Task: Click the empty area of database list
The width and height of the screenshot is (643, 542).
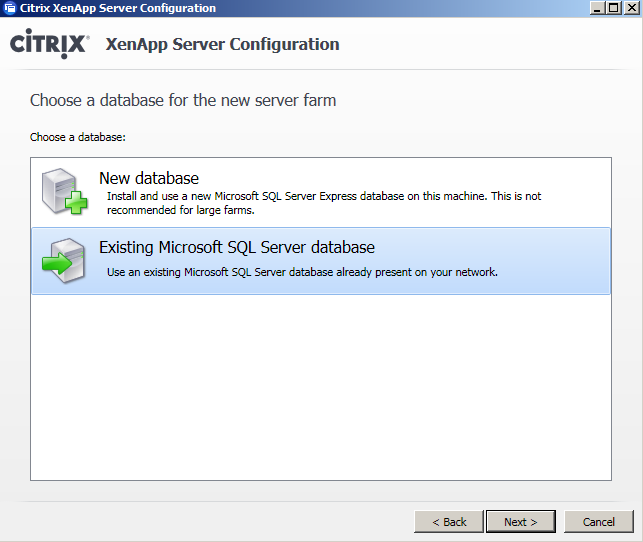Action: click(321, 387)
